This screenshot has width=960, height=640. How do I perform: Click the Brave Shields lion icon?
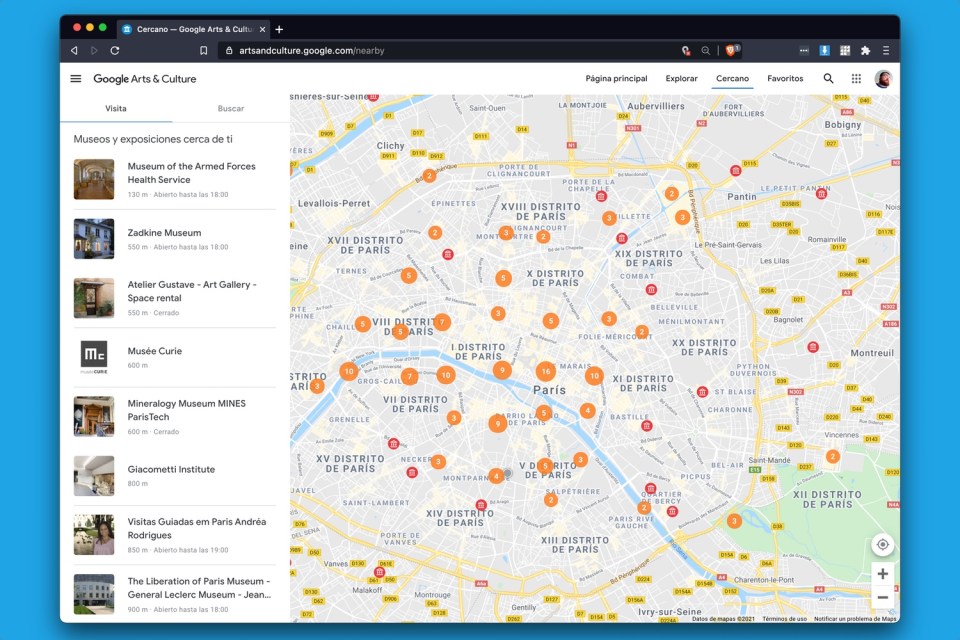(731, 50)
